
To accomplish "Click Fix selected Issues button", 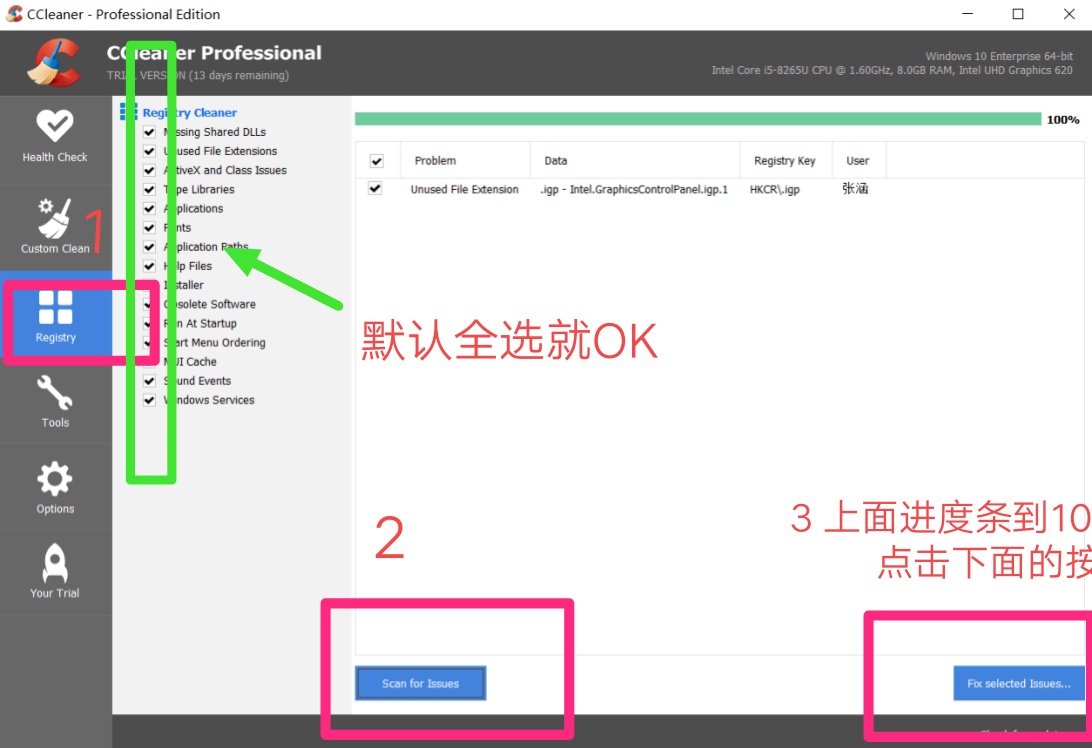I will (1019, 683).
